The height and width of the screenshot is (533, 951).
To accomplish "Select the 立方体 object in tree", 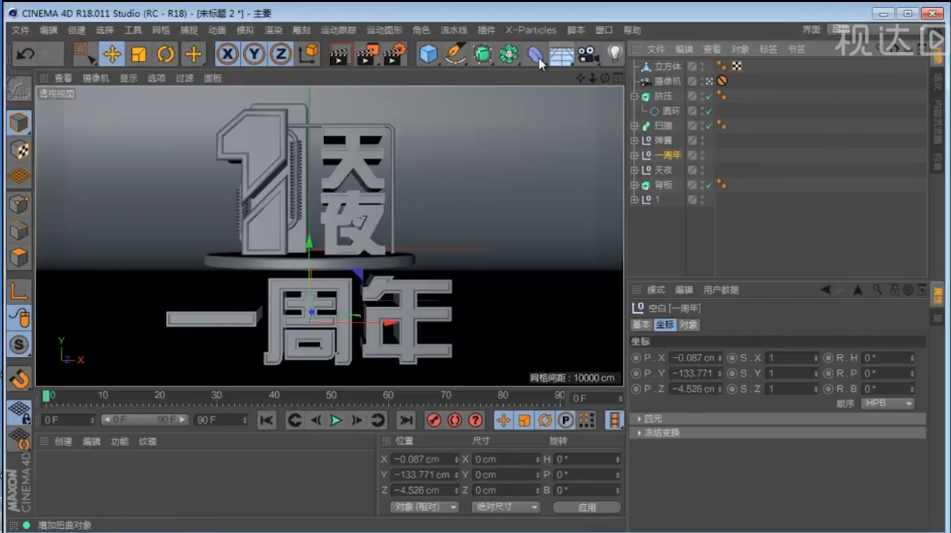I will [667, 66].
